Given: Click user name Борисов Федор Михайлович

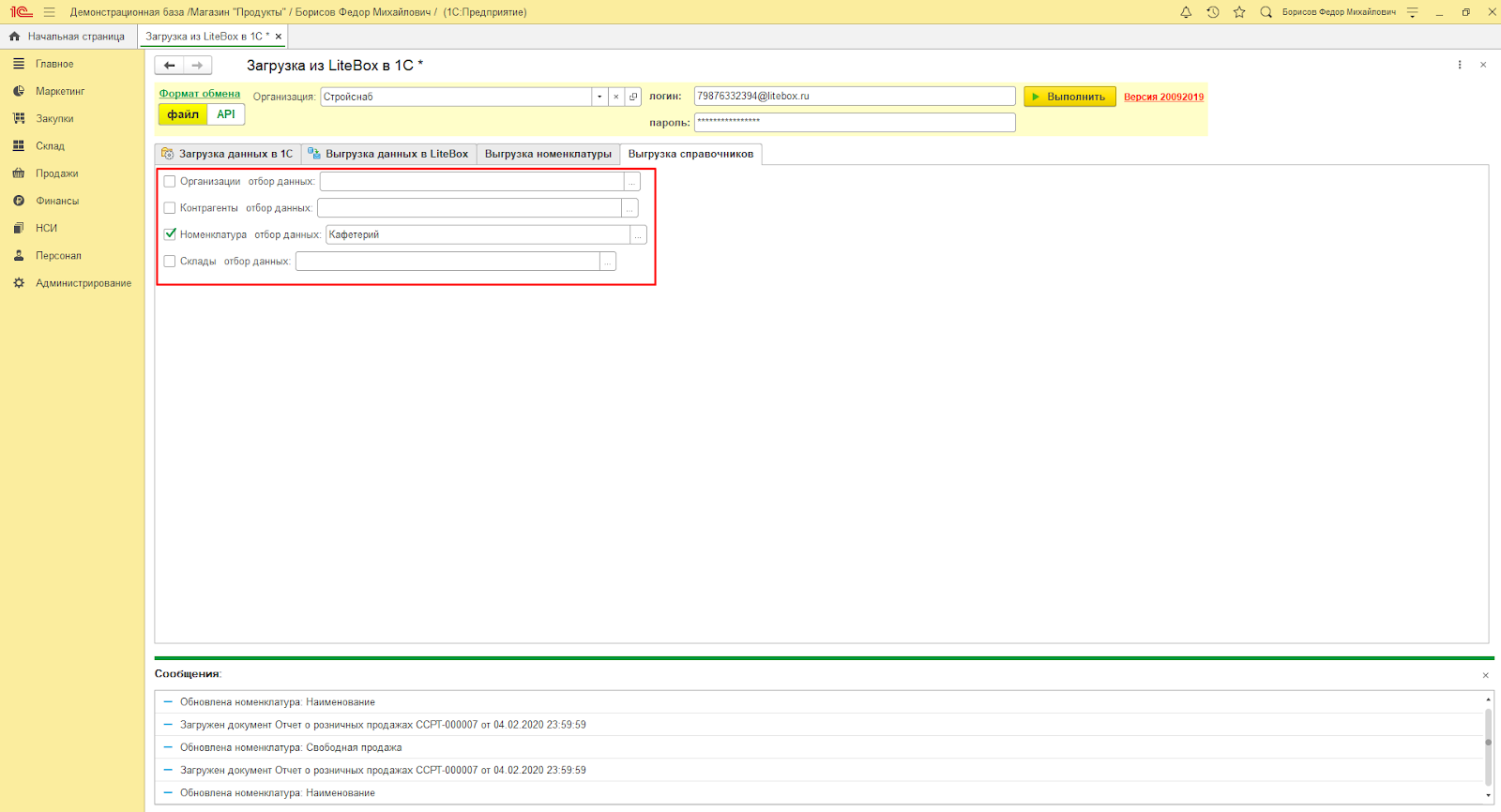Looking at the screenshot, I should click(1339, 12).
